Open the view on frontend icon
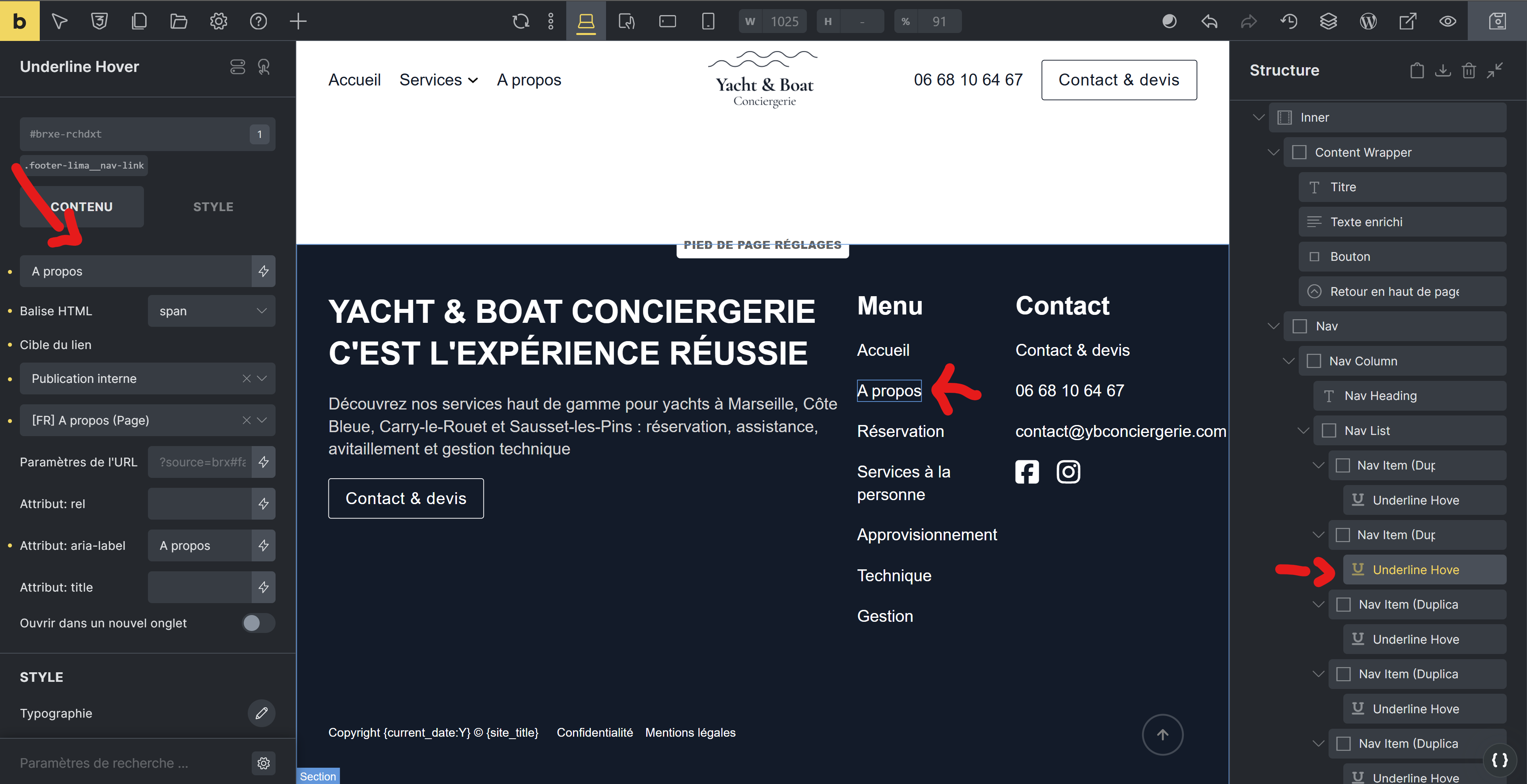This screenshot has height=784, width=1527. pyautogui.click(x=1408, y=21)
